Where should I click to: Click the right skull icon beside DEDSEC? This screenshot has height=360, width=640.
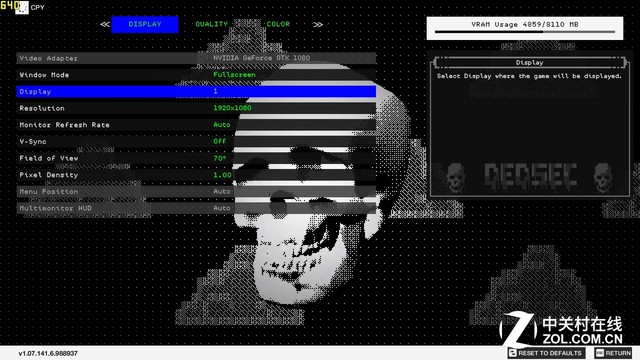coord(603,177)
